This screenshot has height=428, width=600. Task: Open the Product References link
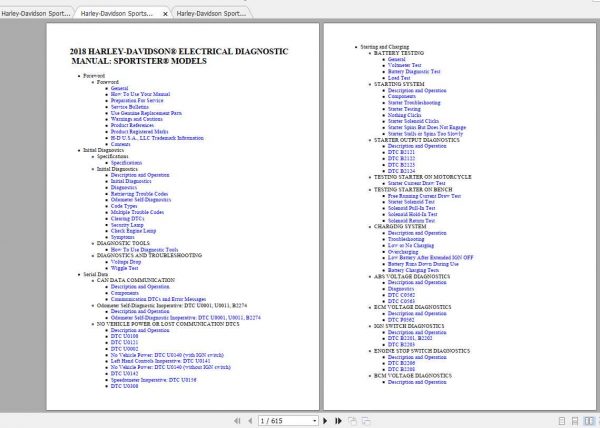tap(132, 125)
